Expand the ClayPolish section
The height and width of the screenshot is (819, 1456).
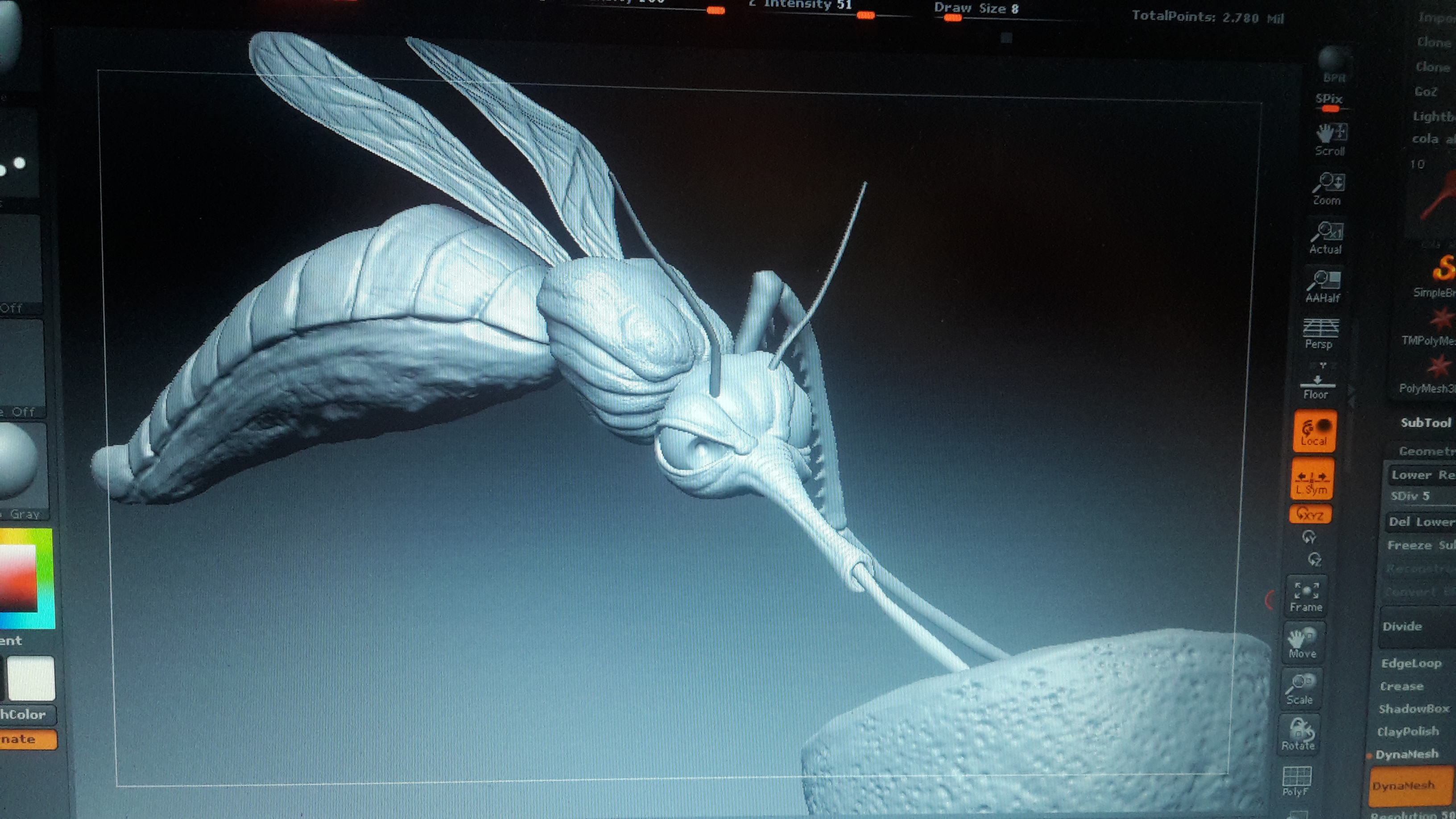[1408, 732]
